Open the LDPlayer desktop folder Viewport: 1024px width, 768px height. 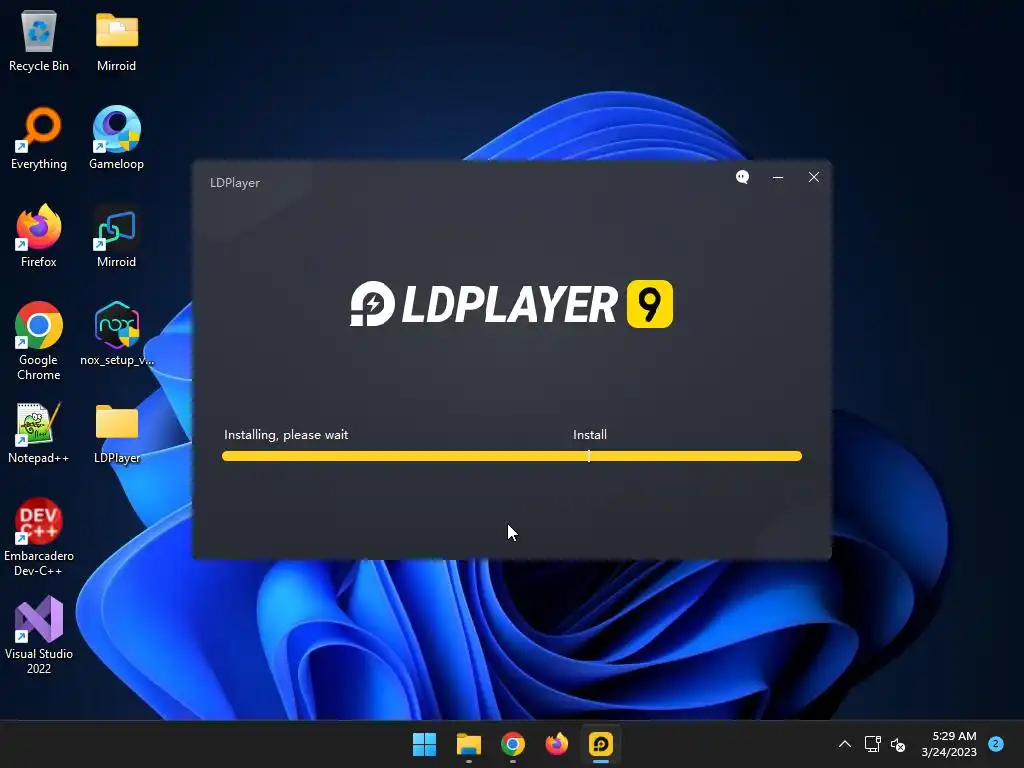click(x=116, y=433)
